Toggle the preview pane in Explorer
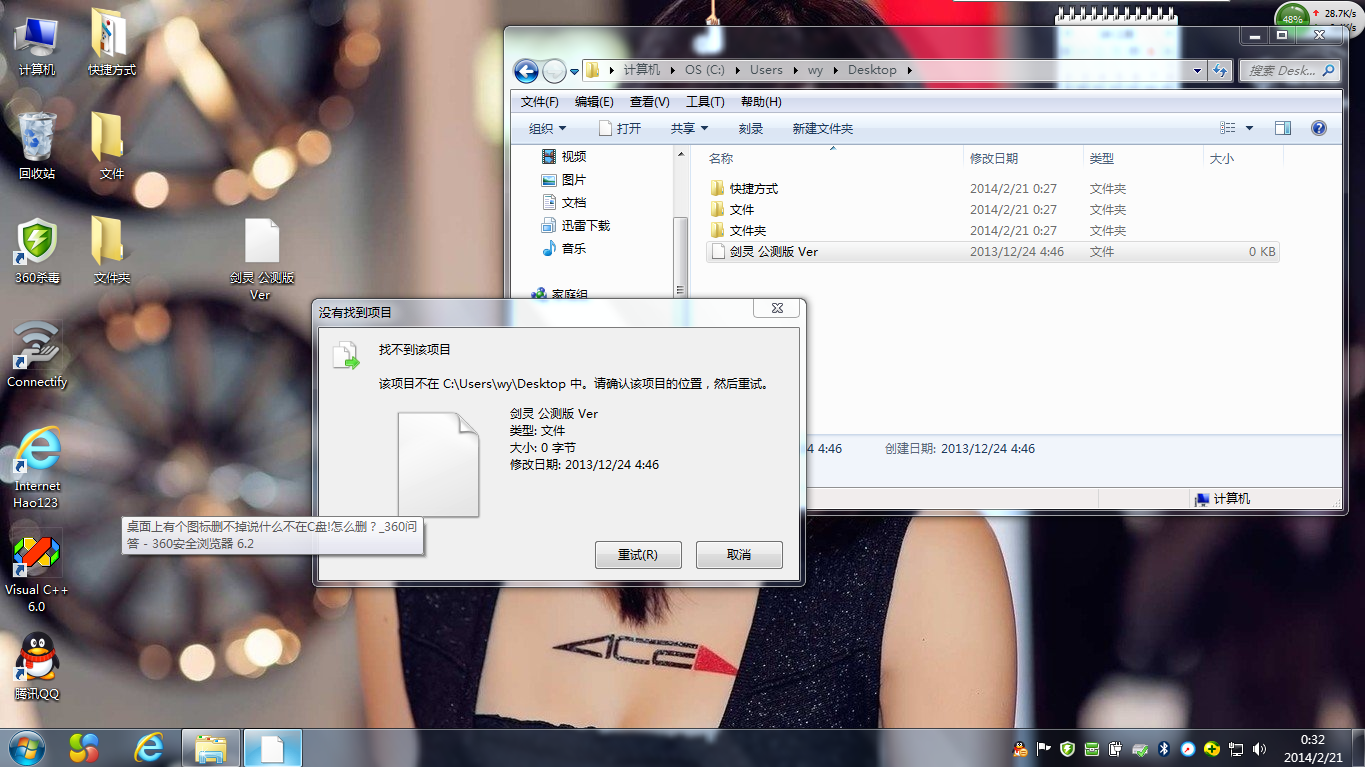 pos(1283,127)
